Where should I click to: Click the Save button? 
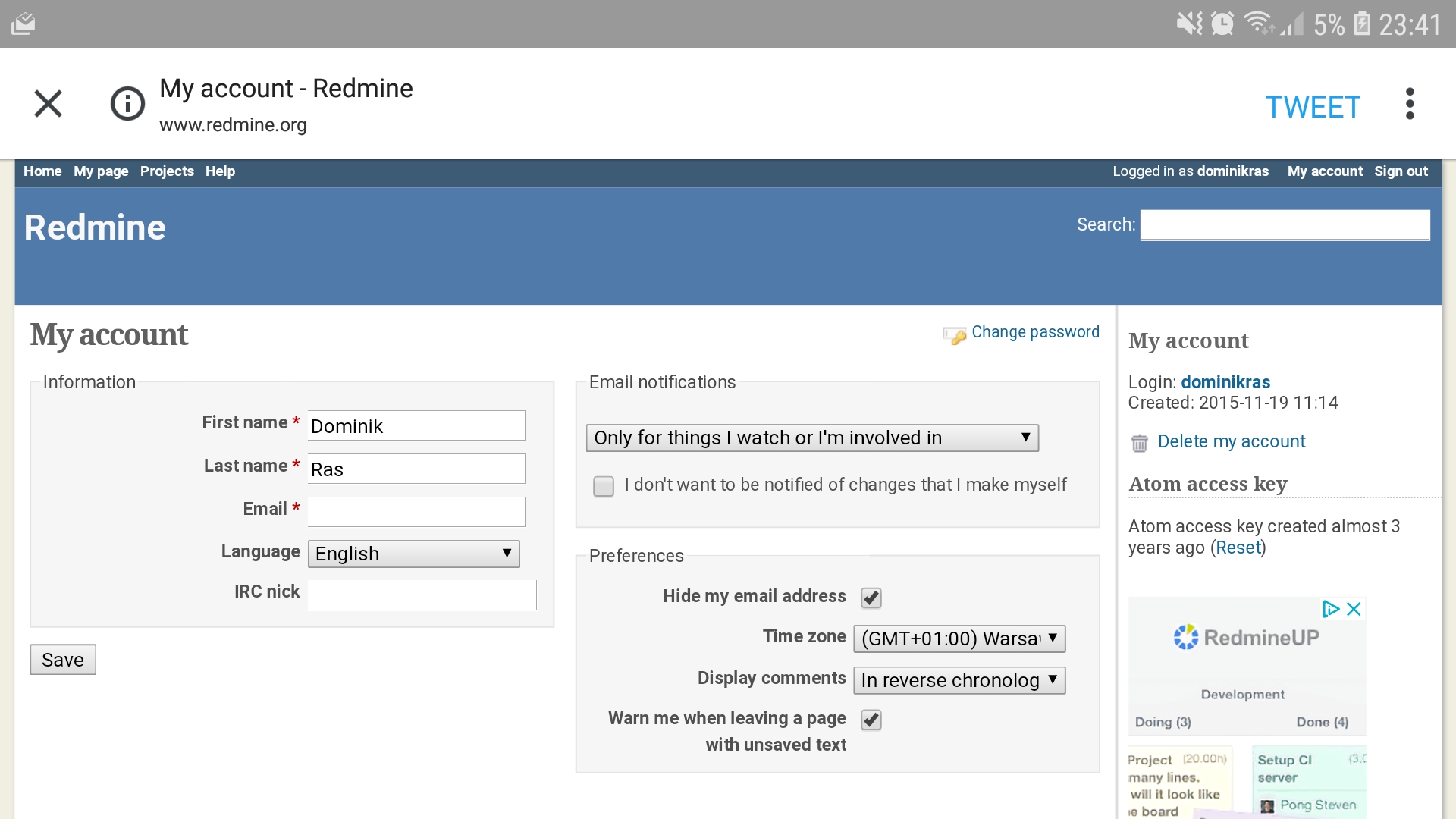click(63, 660)
